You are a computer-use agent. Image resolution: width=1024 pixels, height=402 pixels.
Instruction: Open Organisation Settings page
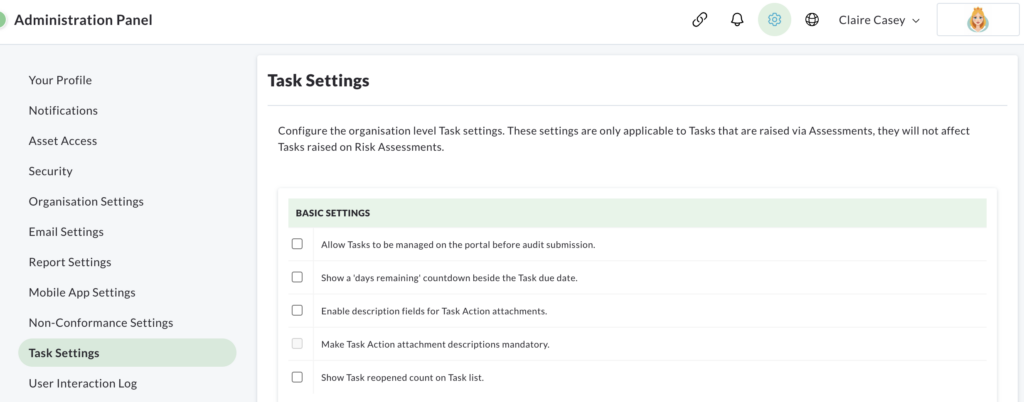[x=86, y=202]
